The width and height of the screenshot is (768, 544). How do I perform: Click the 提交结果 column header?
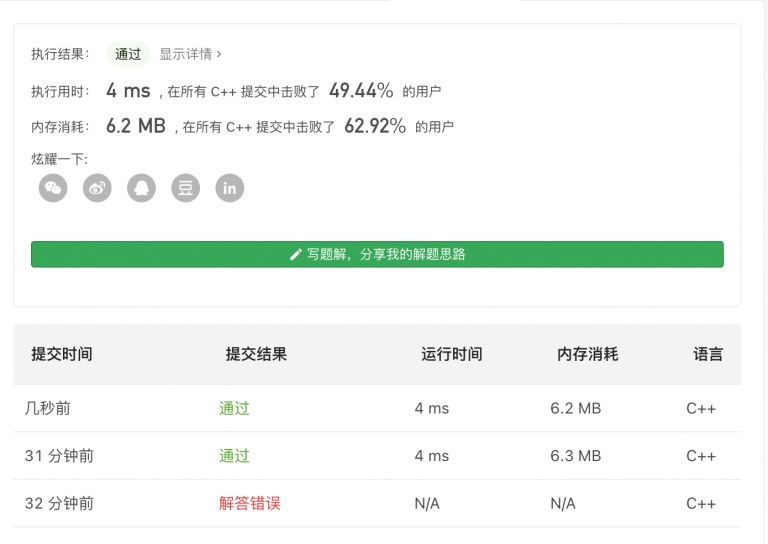coord(256,354)
